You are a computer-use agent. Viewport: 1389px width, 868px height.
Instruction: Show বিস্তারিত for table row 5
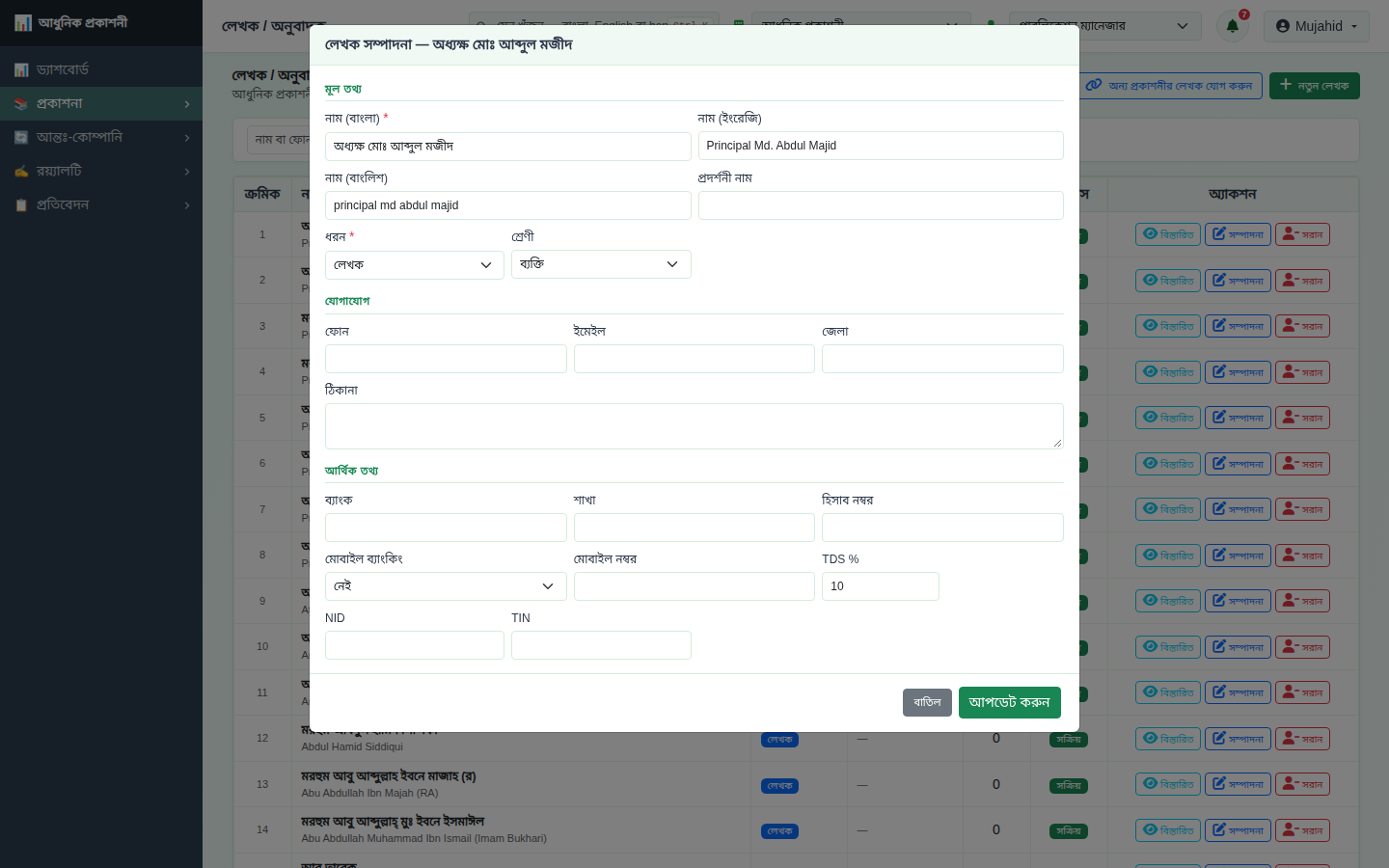tap(1168, 418)
